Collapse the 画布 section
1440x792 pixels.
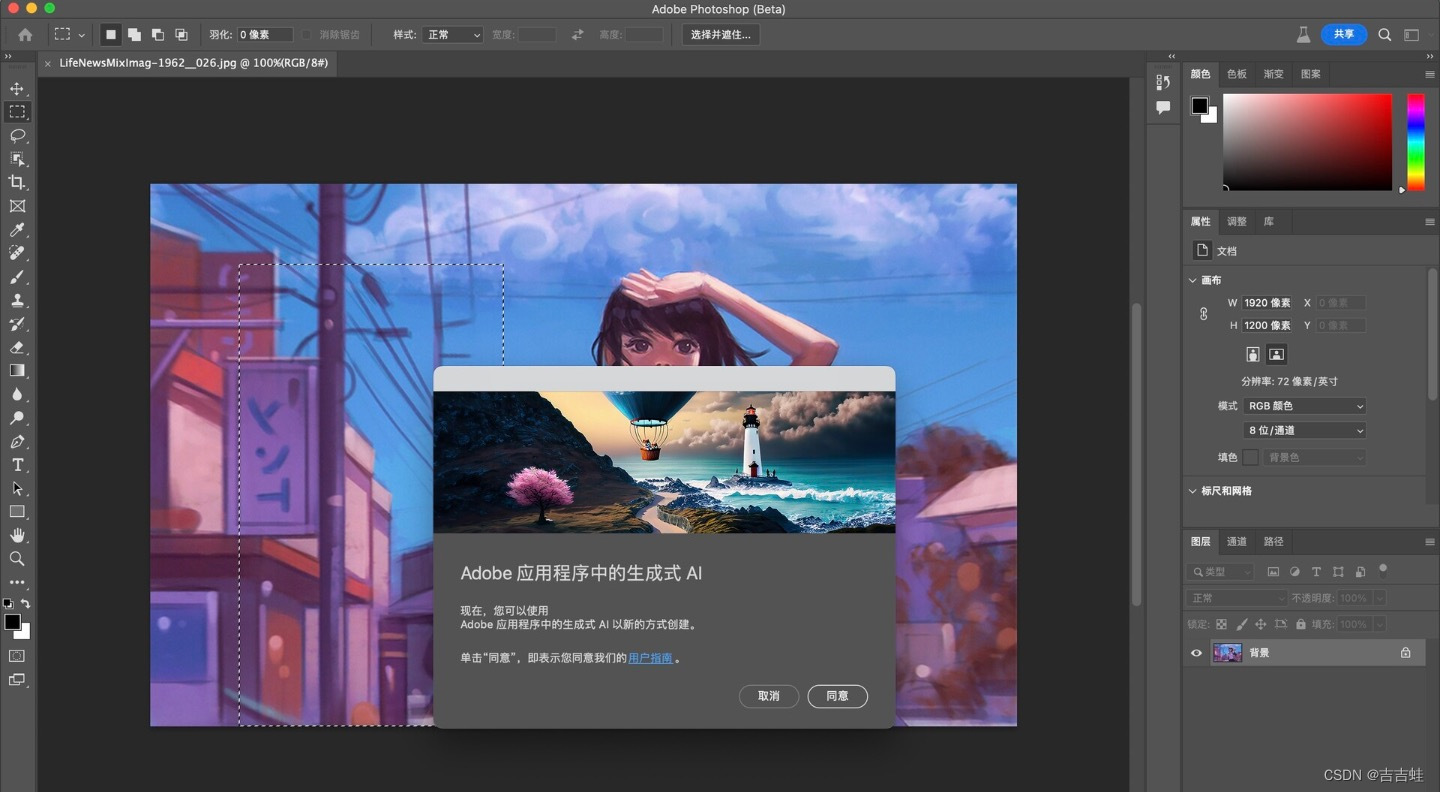click(1193, 280)
